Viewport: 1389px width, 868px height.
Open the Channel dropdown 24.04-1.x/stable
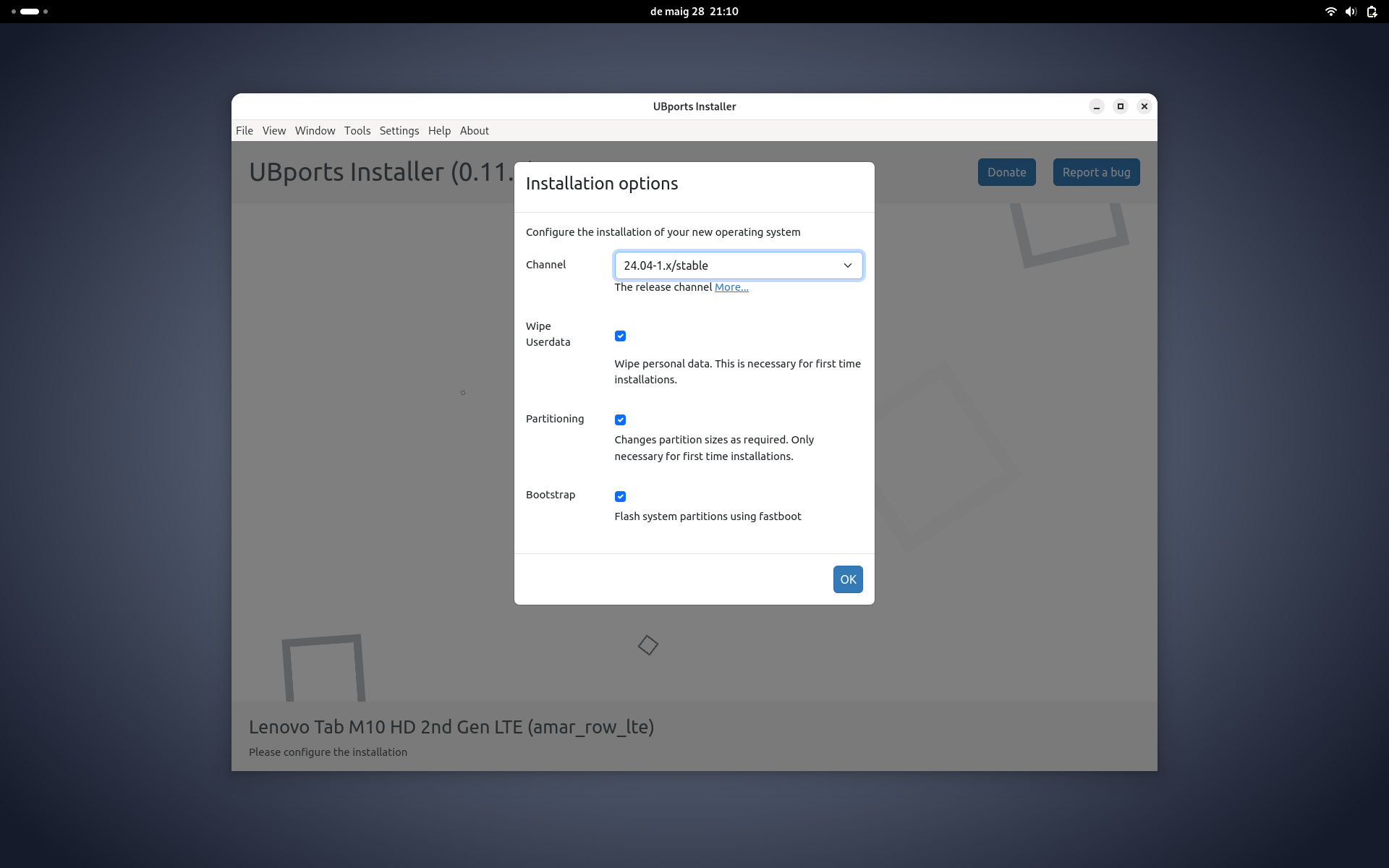click(x=739, y=265)
